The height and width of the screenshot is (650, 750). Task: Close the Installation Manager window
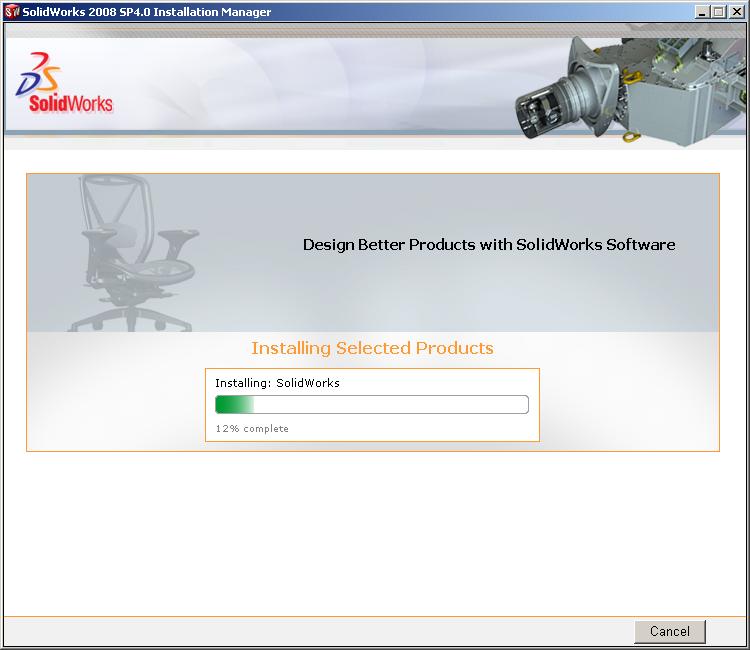(x=737, y=12)
